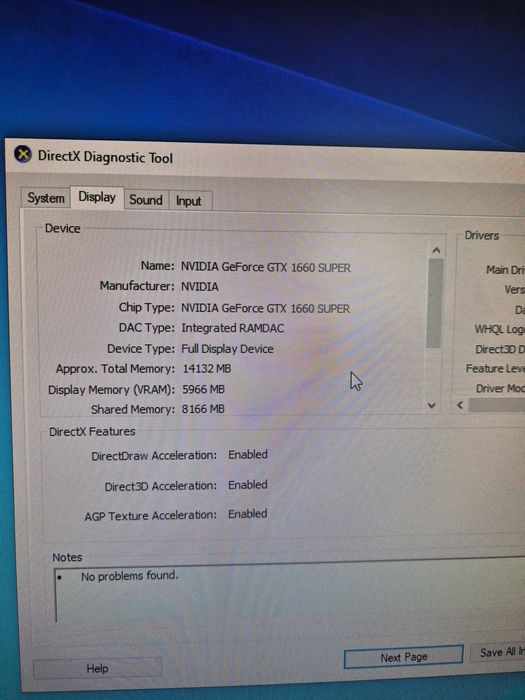Click the 'Direct3D DDI' label in the Drivers panel
This screenshot has height=700, width=525.
click(500, 350)
